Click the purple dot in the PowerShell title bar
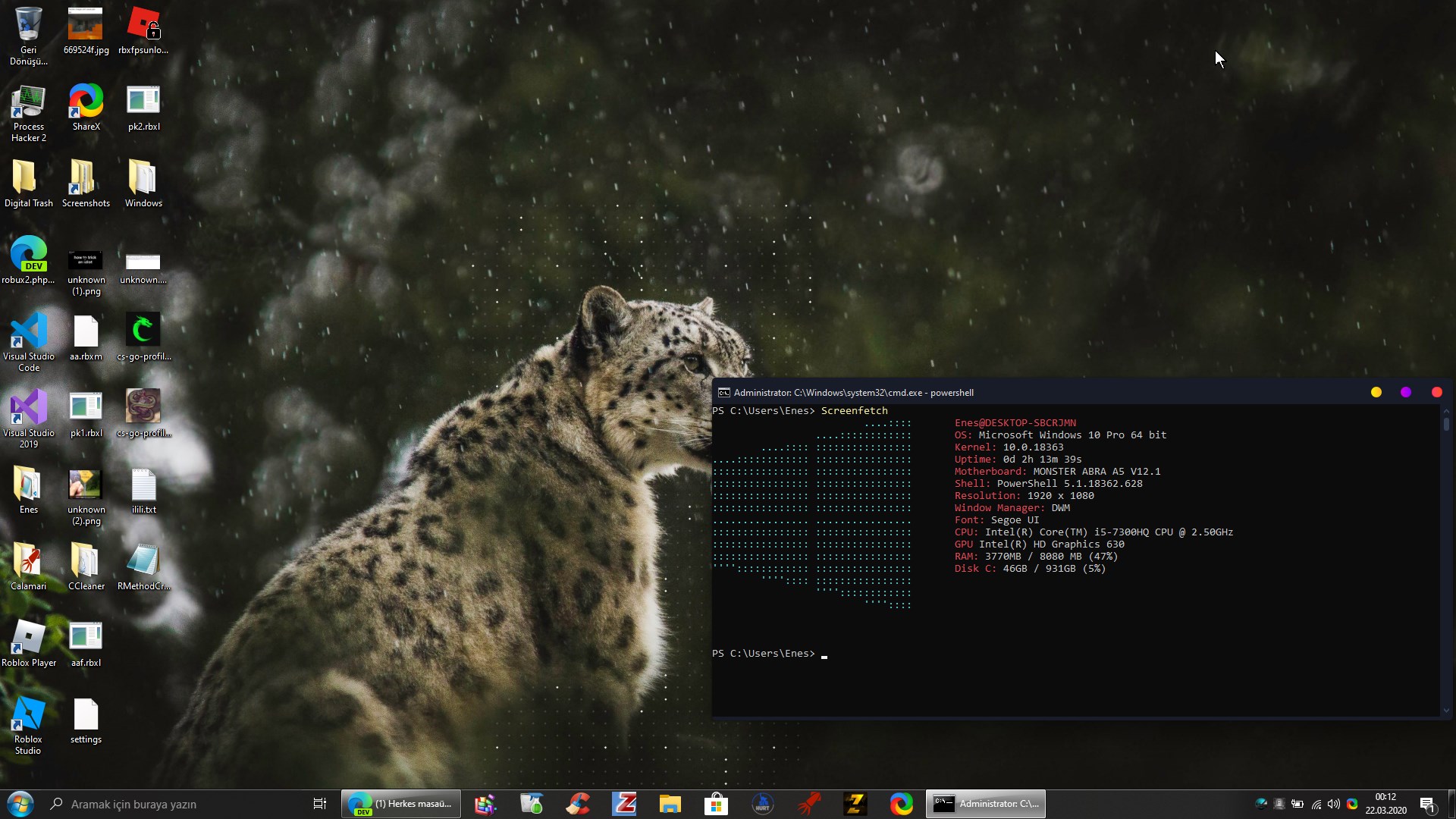The width and height of the screenshot is (1456, 819). tap(1406, 392)
